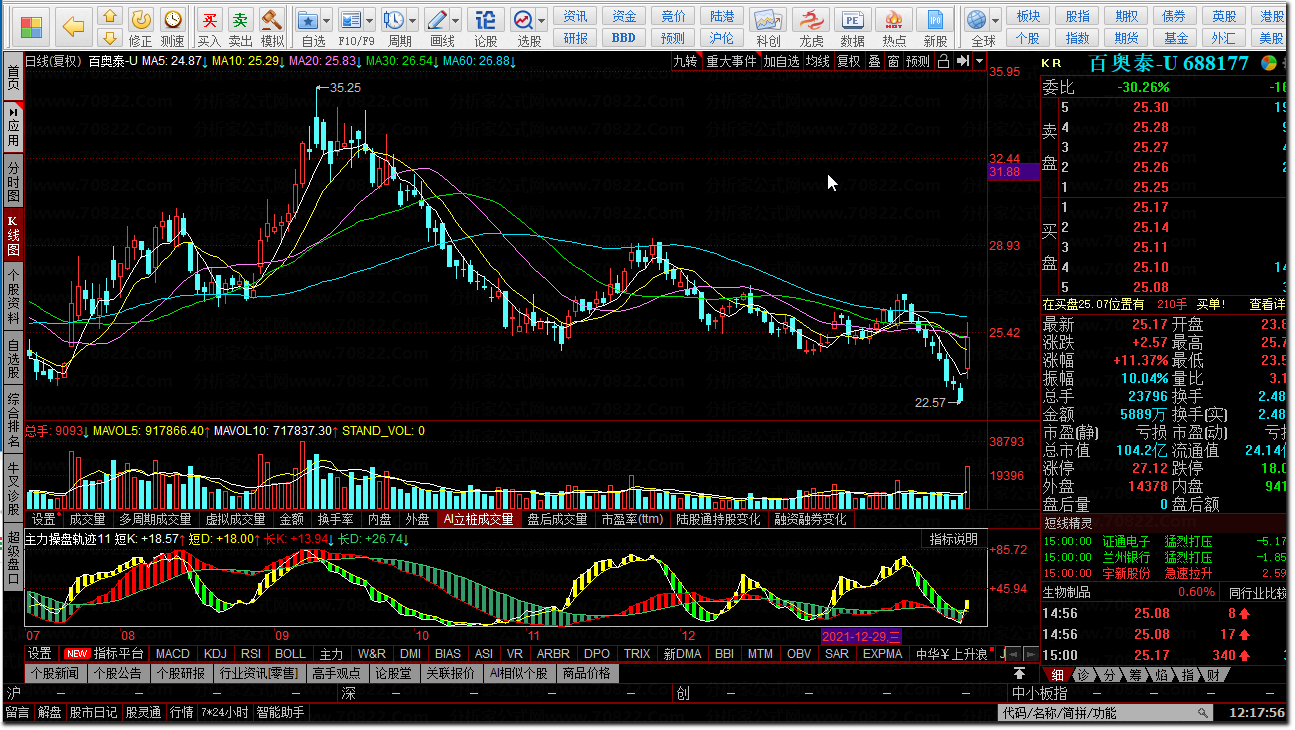Image resolution: width=1295 pixels, height=730 pixels.
Task: Toggle the 窗 window layout button
Action: tap(893, 61)
